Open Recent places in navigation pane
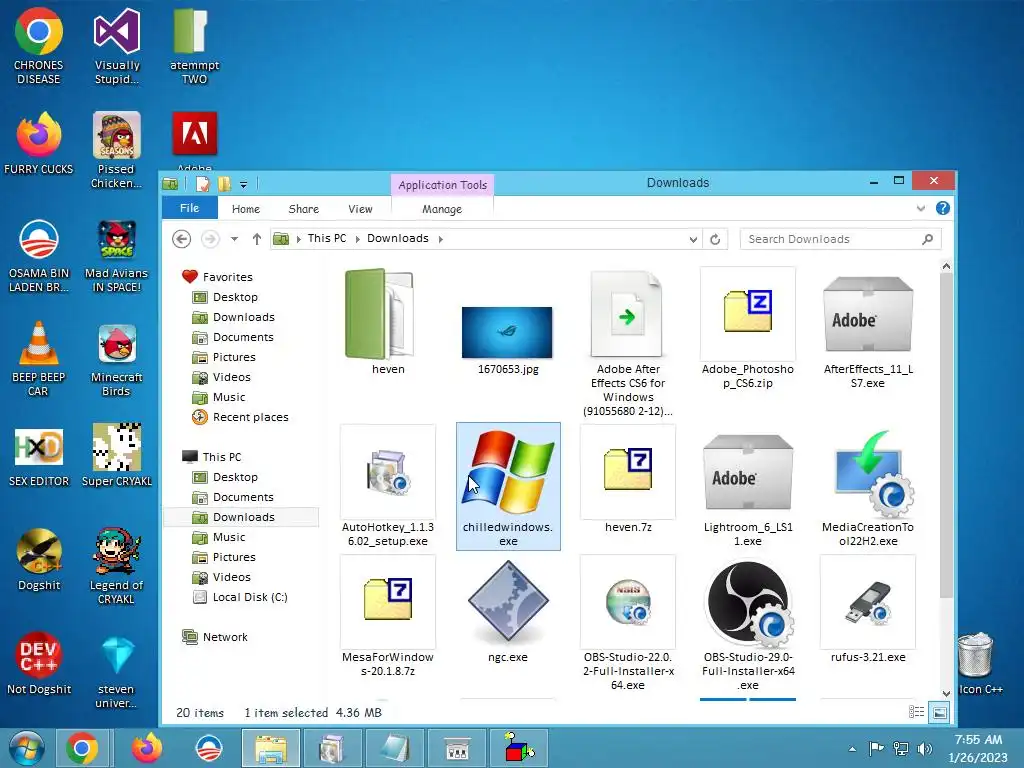Screen dimensions: 1024x768 click(250, 417)
